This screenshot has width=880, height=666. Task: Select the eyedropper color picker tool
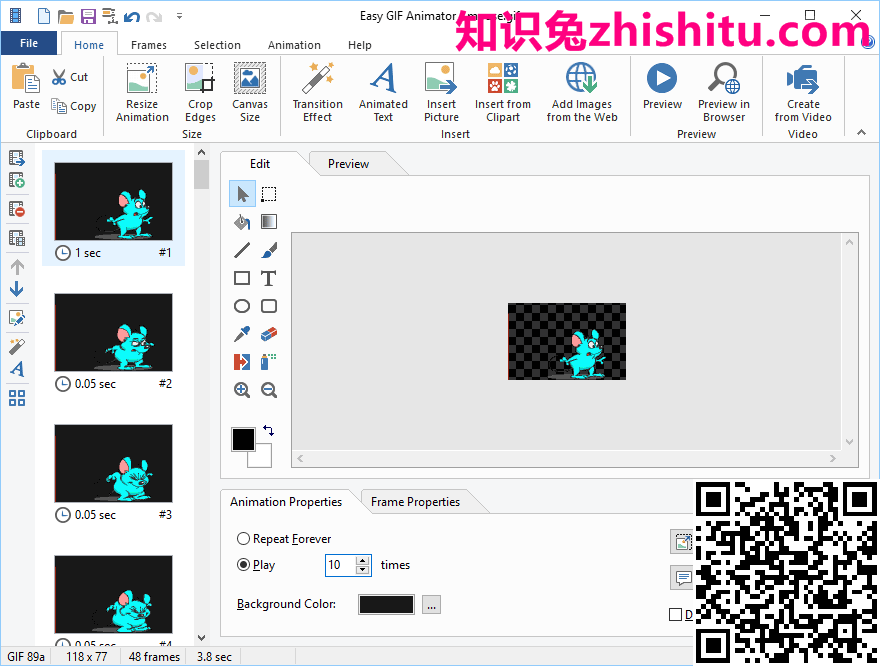[x=242, y=334]
